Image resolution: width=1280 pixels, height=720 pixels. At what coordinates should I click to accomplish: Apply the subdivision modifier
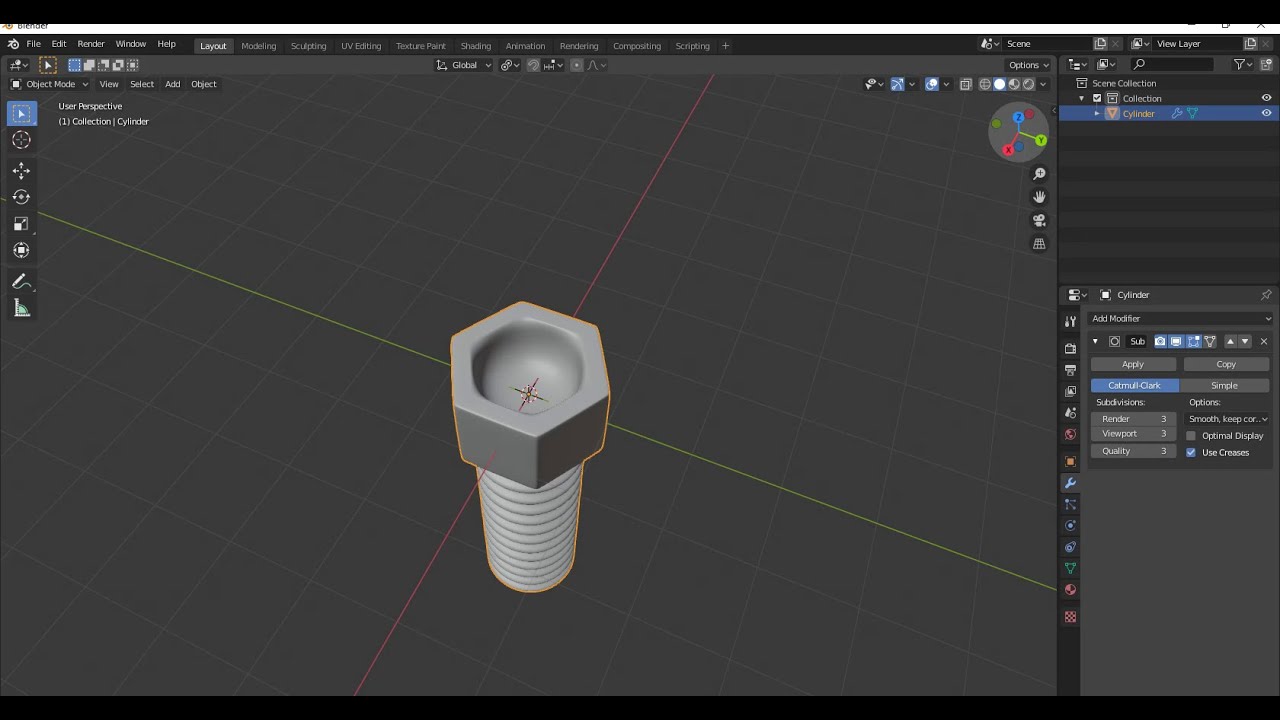1133,364
